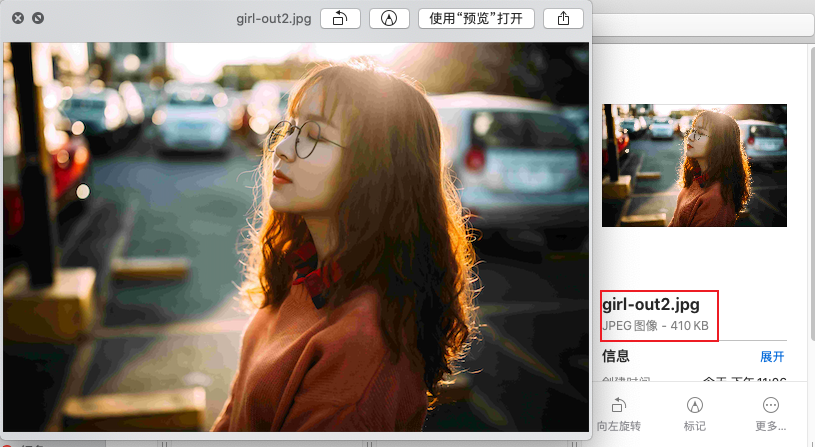Expand file info with the 展开 link
815x447 pixels.
[x=772, y=357]
